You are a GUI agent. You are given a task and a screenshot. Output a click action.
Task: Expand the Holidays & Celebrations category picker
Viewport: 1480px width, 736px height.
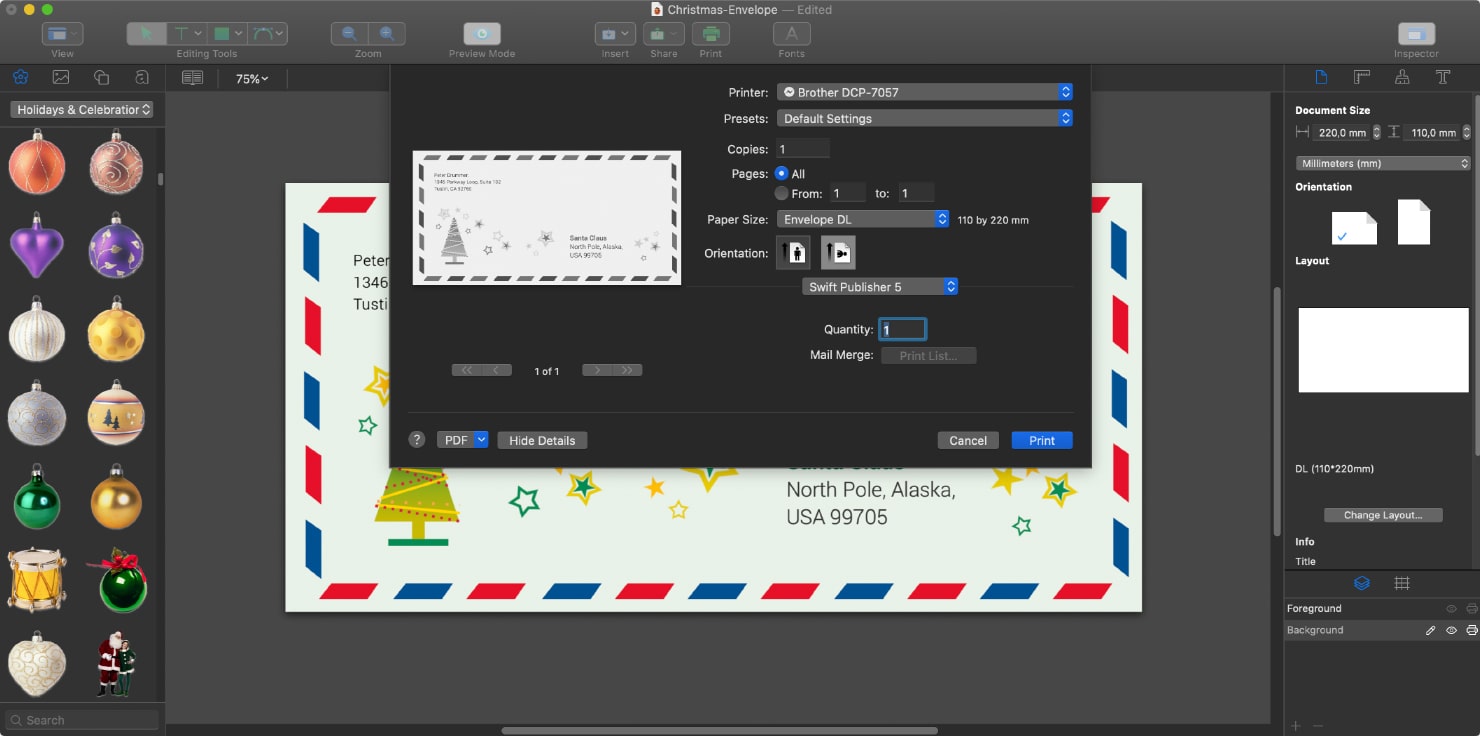pos(80,109)
